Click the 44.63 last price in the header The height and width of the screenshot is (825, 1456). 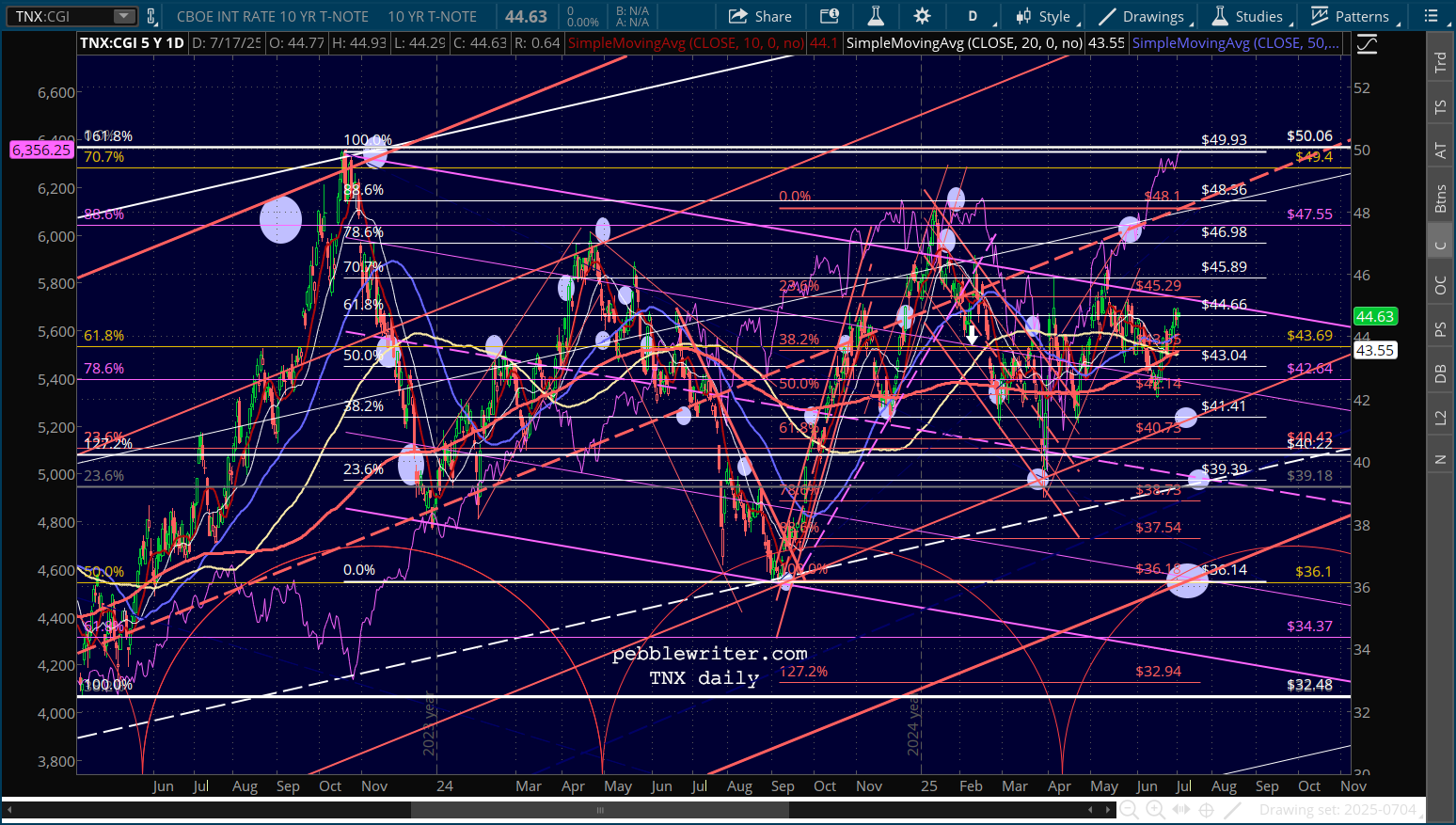click(x=526, y=16)
